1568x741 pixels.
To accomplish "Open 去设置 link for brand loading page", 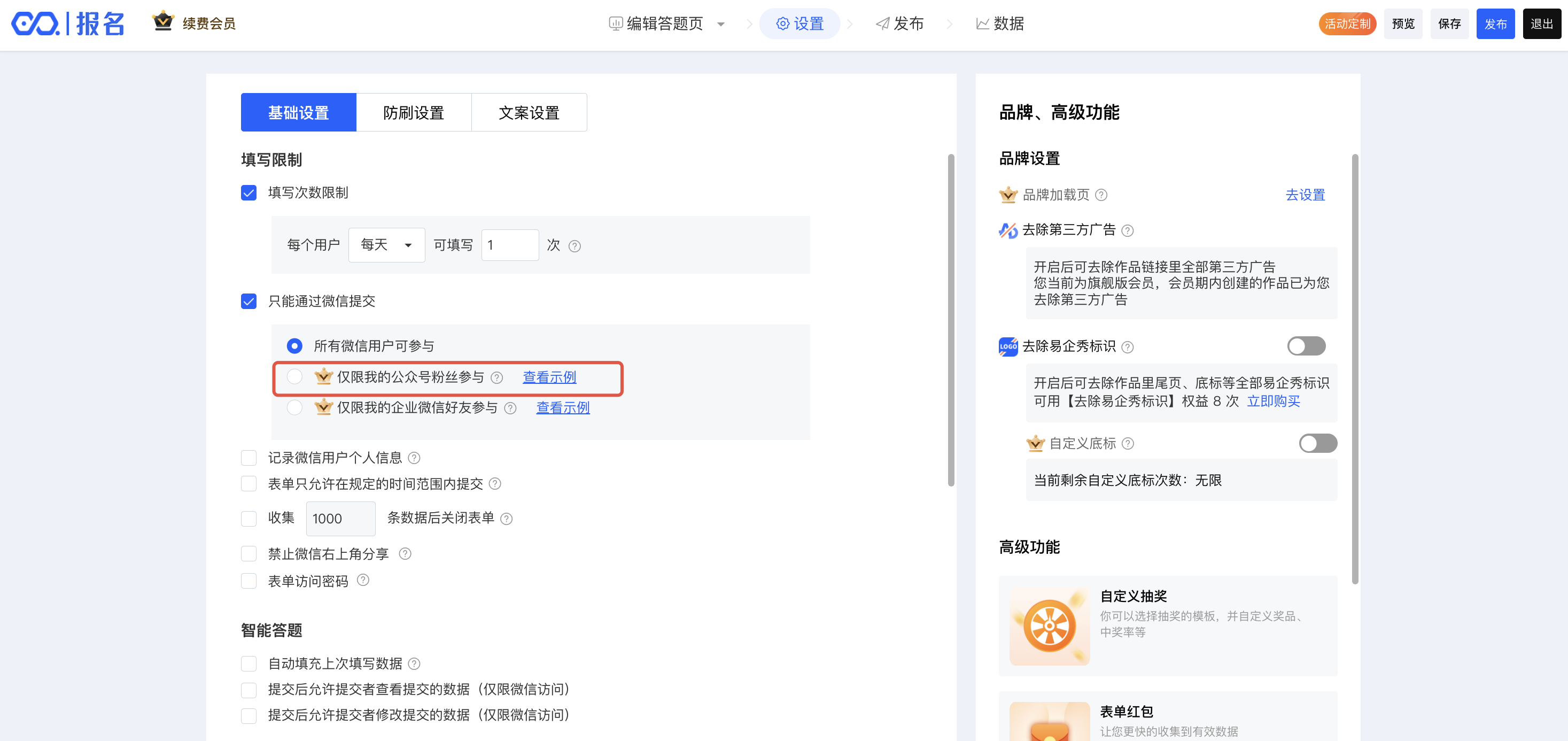I will (1305, 195).
